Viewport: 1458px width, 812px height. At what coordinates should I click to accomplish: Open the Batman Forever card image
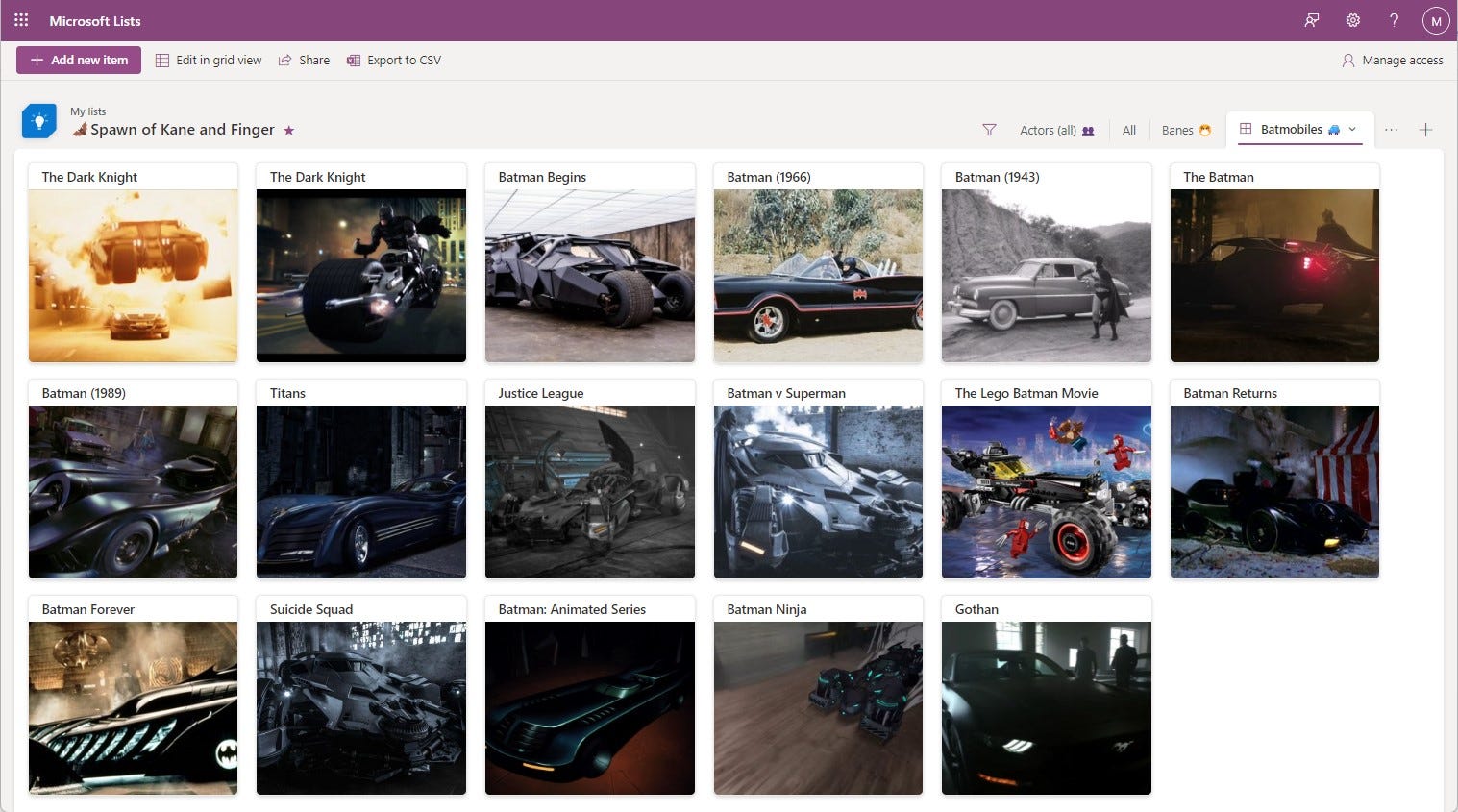(x=133, y=708)
